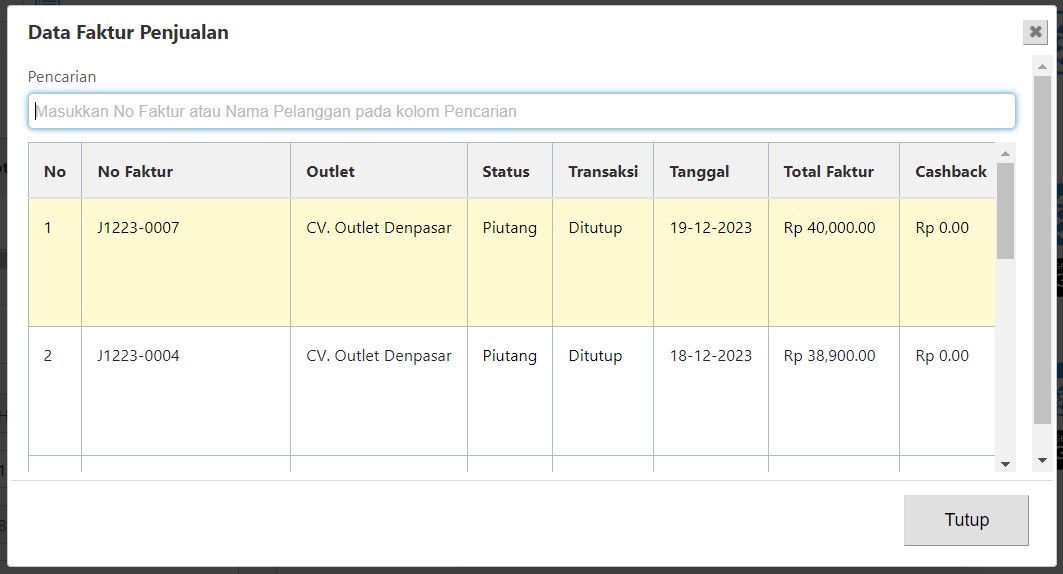Click the 18-12-2023 date cell
This screenshot has height=574, width=1063.
[x=710, y=356]
